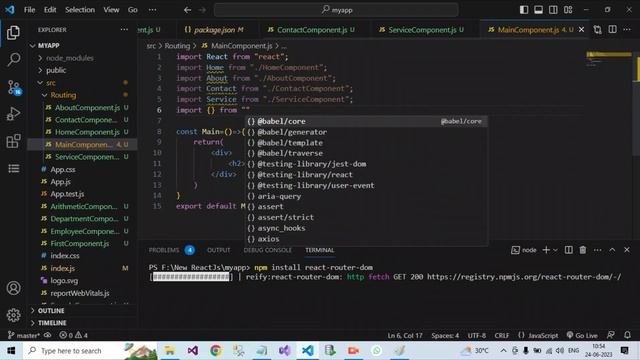Click Routing in the breadcrumb
This screenshot has height=360, width=640.
pos(177,46)
